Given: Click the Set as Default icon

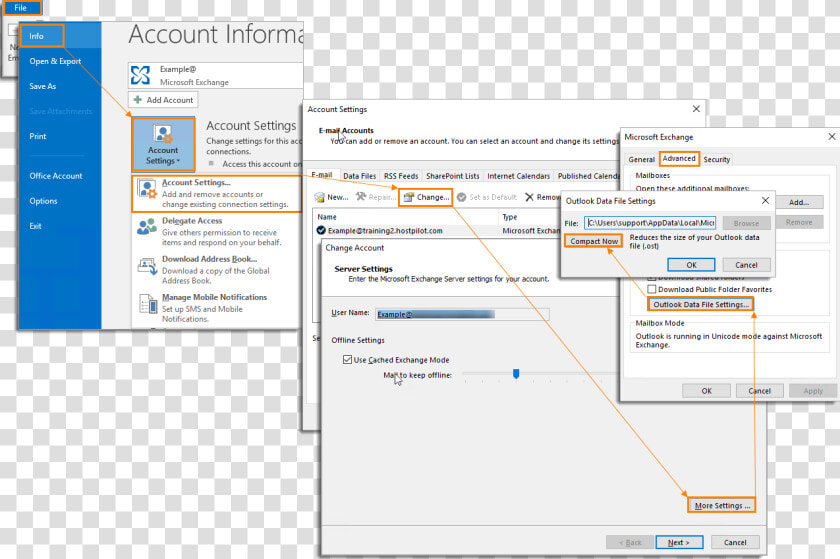Looking at the screenshot, I should click(x=461, y=197).
